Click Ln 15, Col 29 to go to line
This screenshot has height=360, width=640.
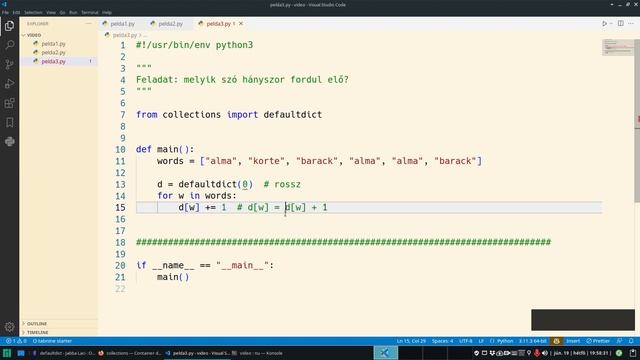411,341
